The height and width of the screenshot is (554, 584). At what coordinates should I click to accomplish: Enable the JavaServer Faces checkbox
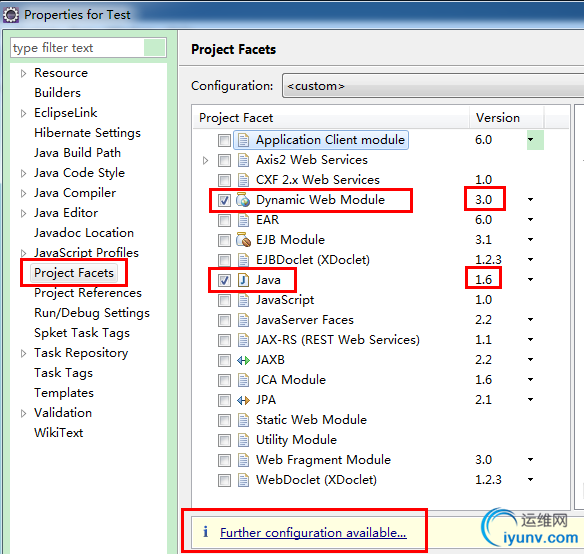pyautogui.click(x=224, y=320)
